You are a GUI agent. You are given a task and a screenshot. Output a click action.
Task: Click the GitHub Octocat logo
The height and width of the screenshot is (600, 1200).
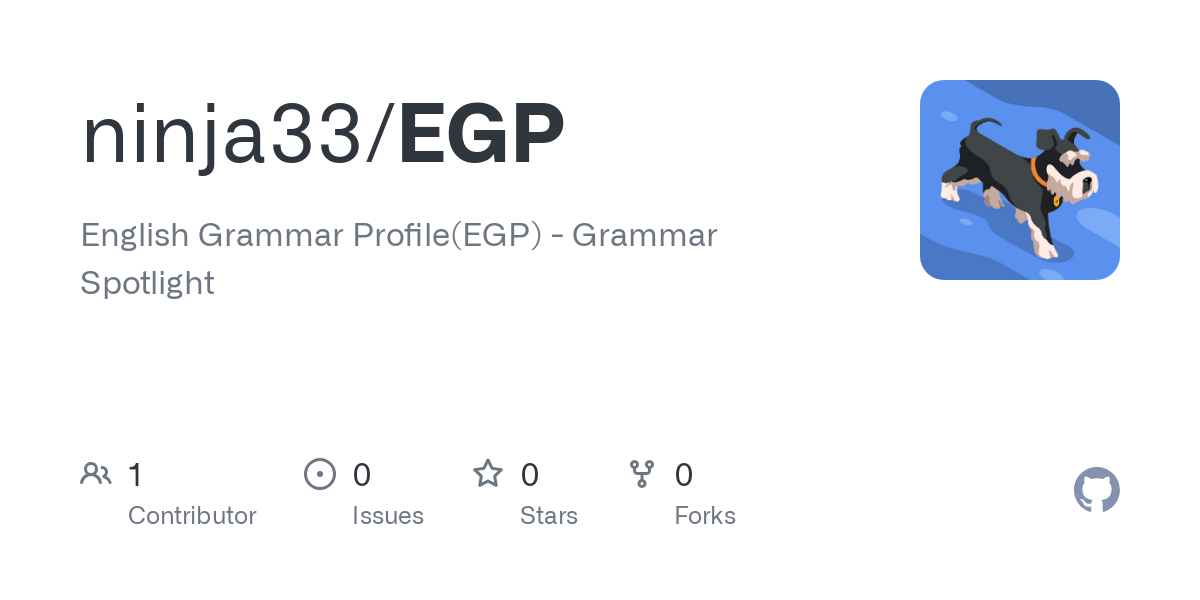pyautogui.click(x=1097, y=490)
